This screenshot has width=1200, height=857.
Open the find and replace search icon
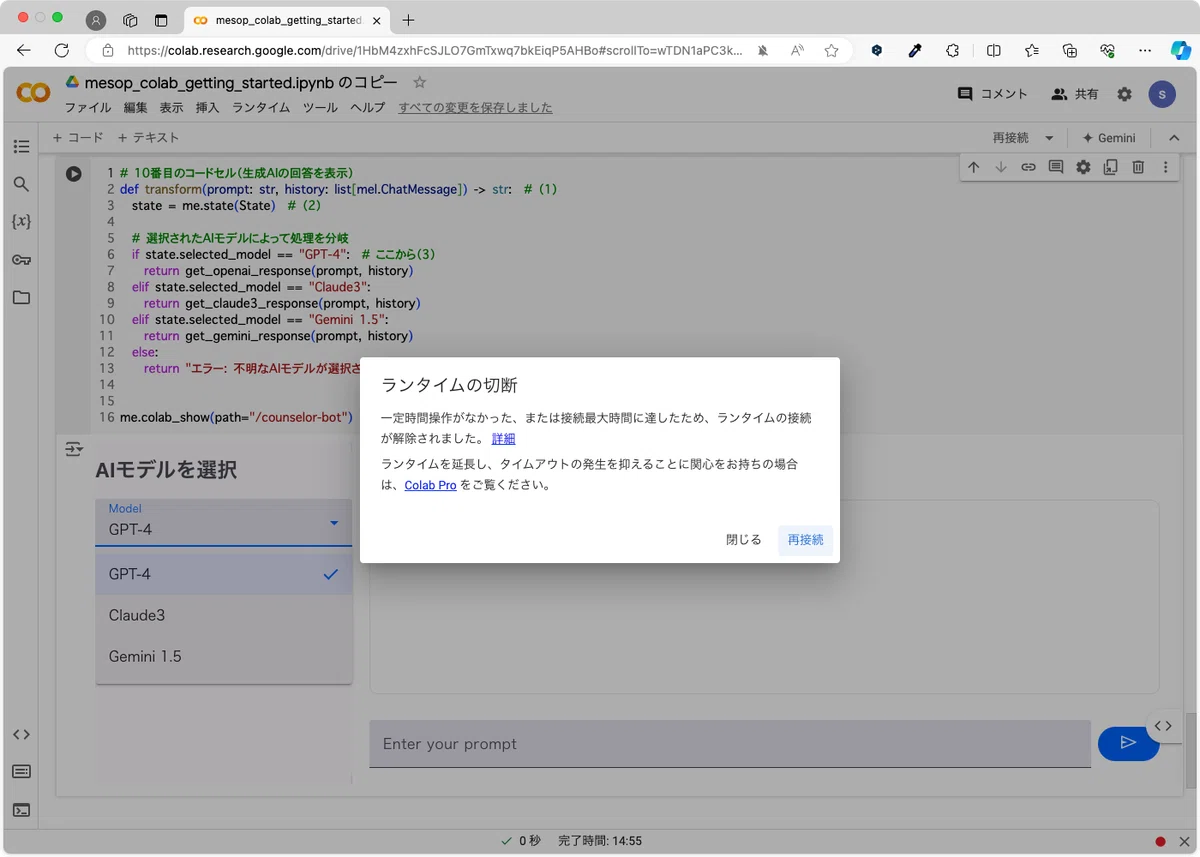pyautogui.click(x=21, y=184)
